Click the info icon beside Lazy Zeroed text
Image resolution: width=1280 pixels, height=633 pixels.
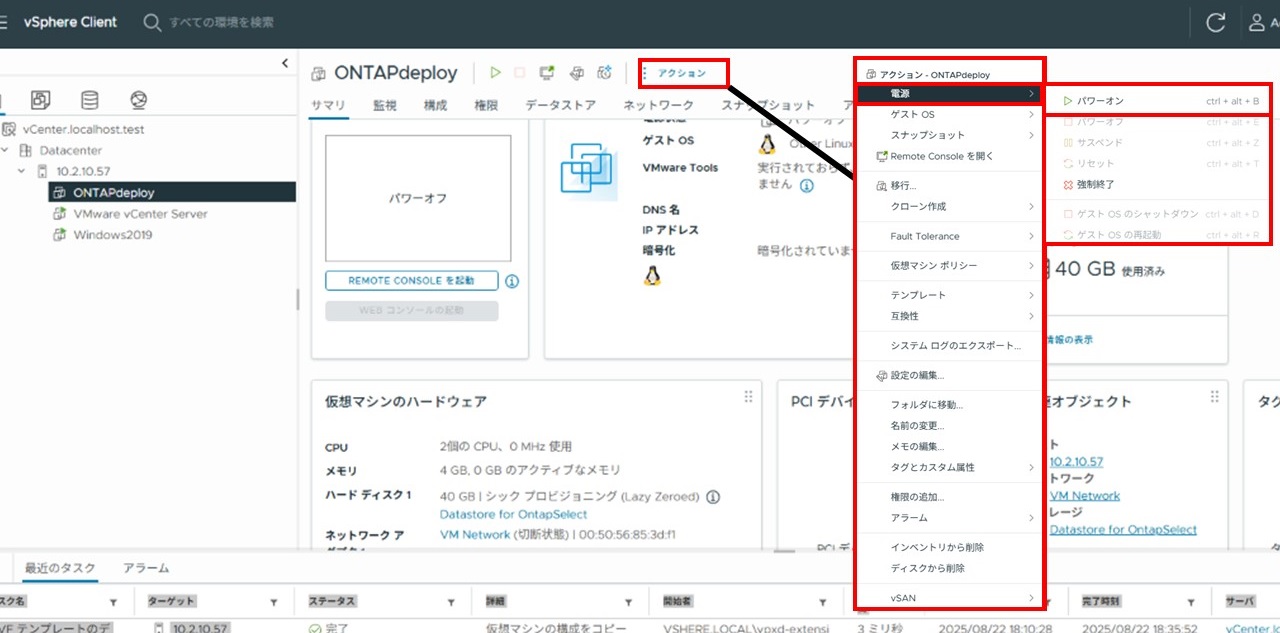(x=713, y=497)
